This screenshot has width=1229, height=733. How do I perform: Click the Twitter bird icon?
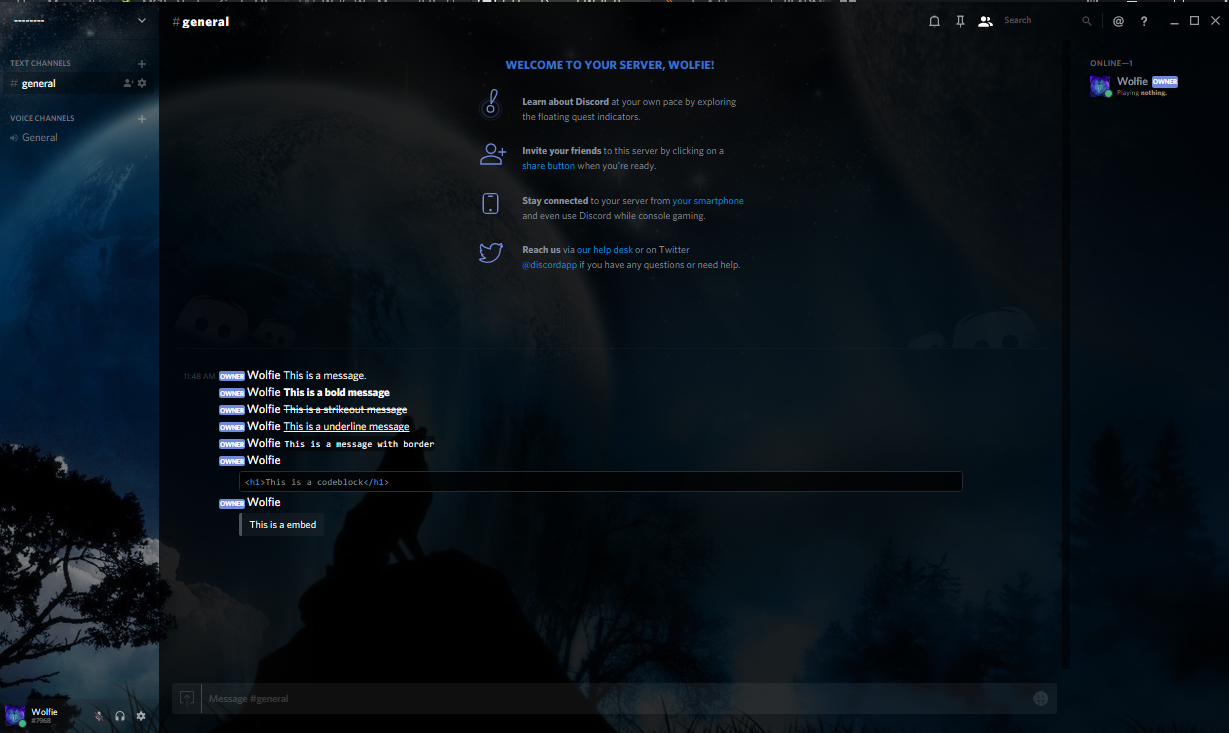(490, 253)
